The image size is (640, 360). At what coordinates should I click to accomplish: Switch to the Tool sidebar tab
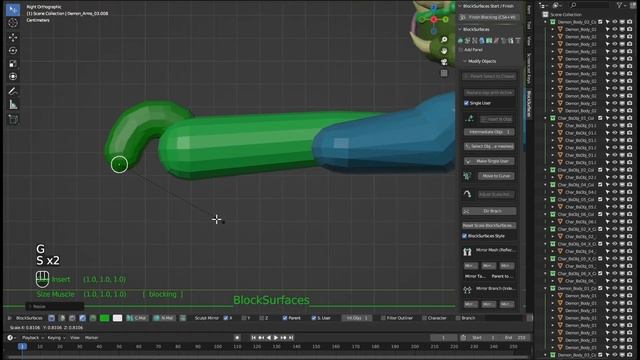tap(529, 25)
